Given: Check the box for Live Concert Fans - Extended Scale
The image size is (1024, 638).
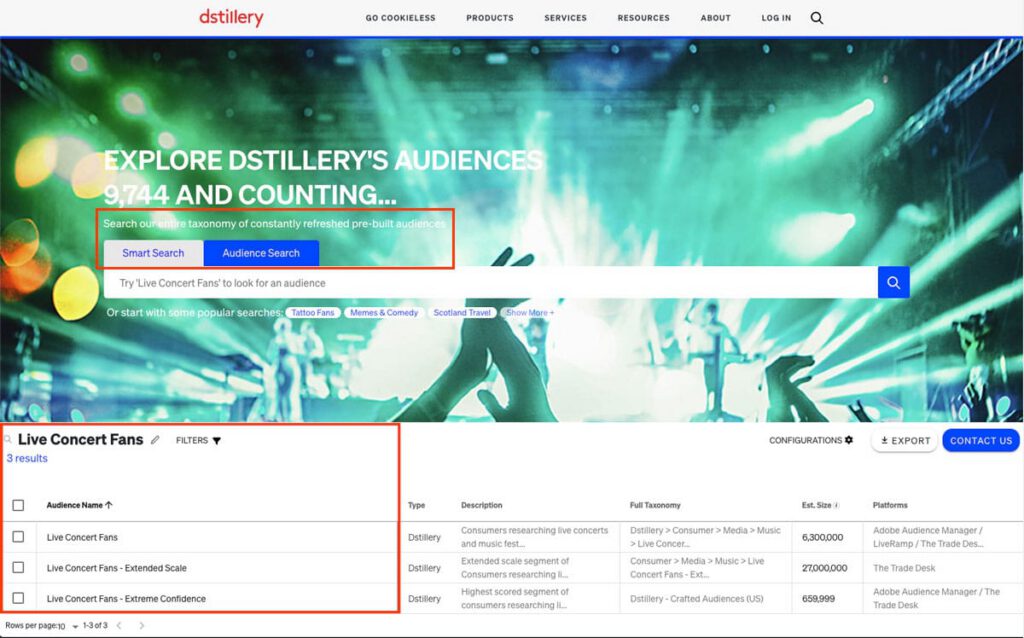Looking at the screenshot, I should [x=18, y=568].
